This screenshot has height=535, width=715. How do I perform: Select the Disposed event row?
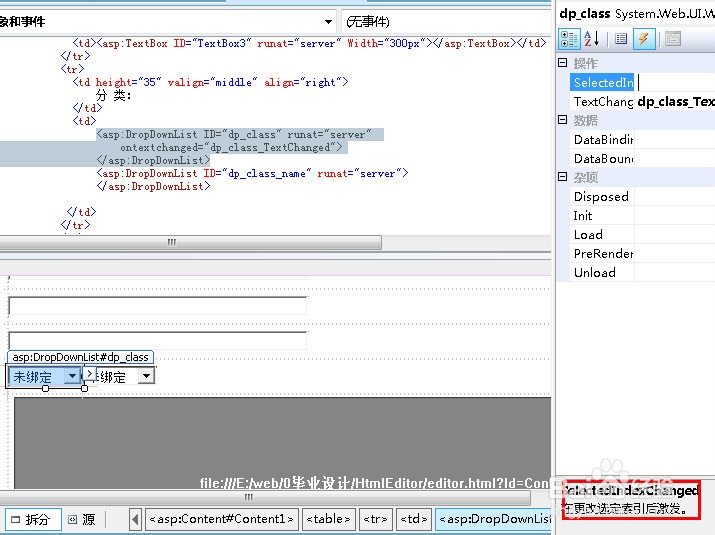pyautogui.click(x=602, y=197)
